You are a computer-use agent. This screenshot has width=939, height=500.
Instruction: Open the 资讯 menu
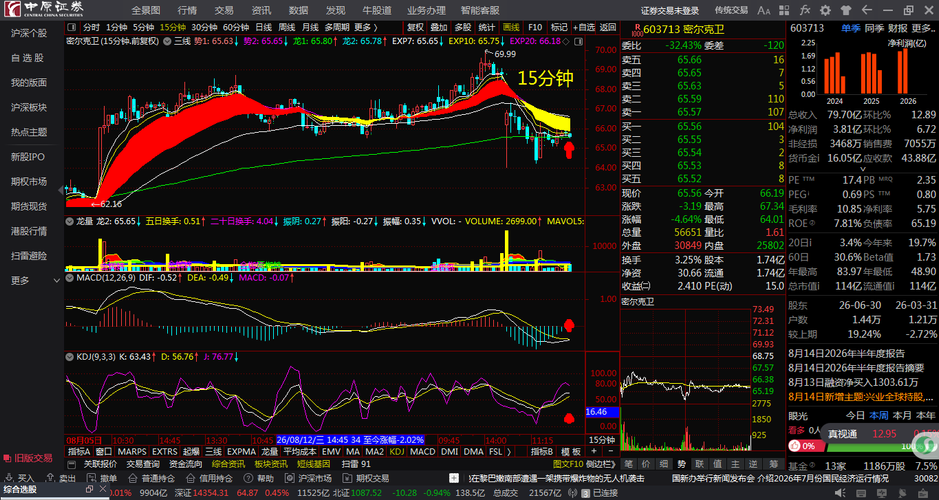coord(261,10)
